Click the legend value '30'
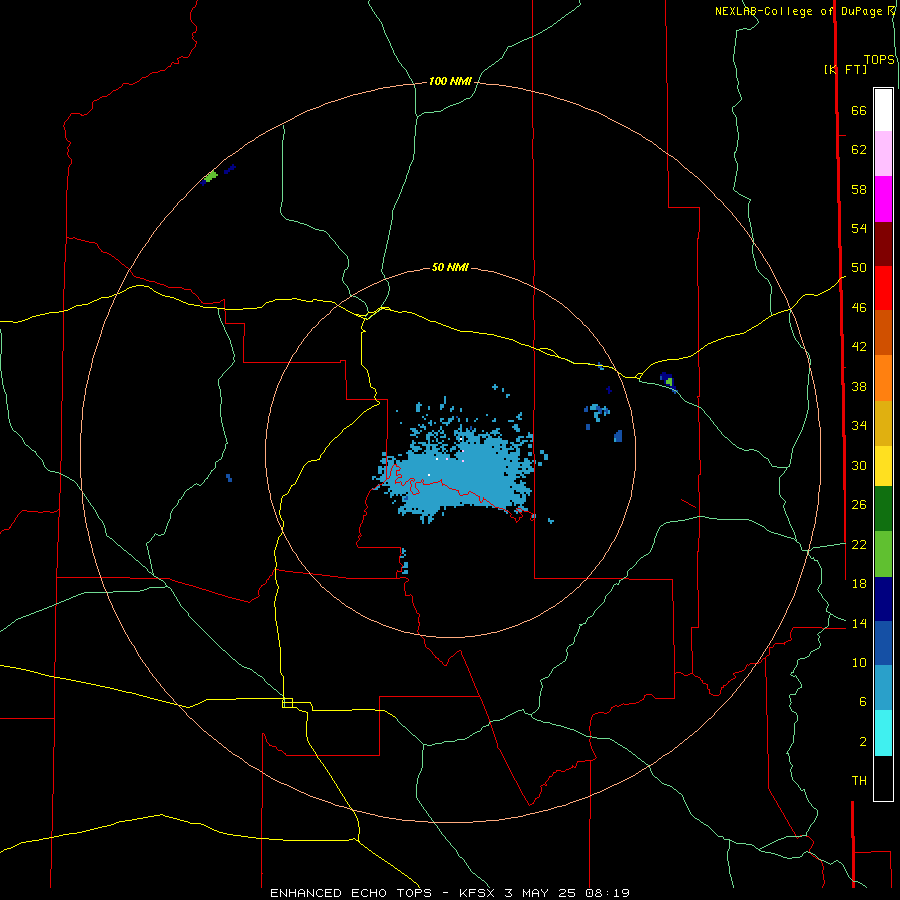Image resolution: width=900 pixels, height=900 pixels. (859, 465)
